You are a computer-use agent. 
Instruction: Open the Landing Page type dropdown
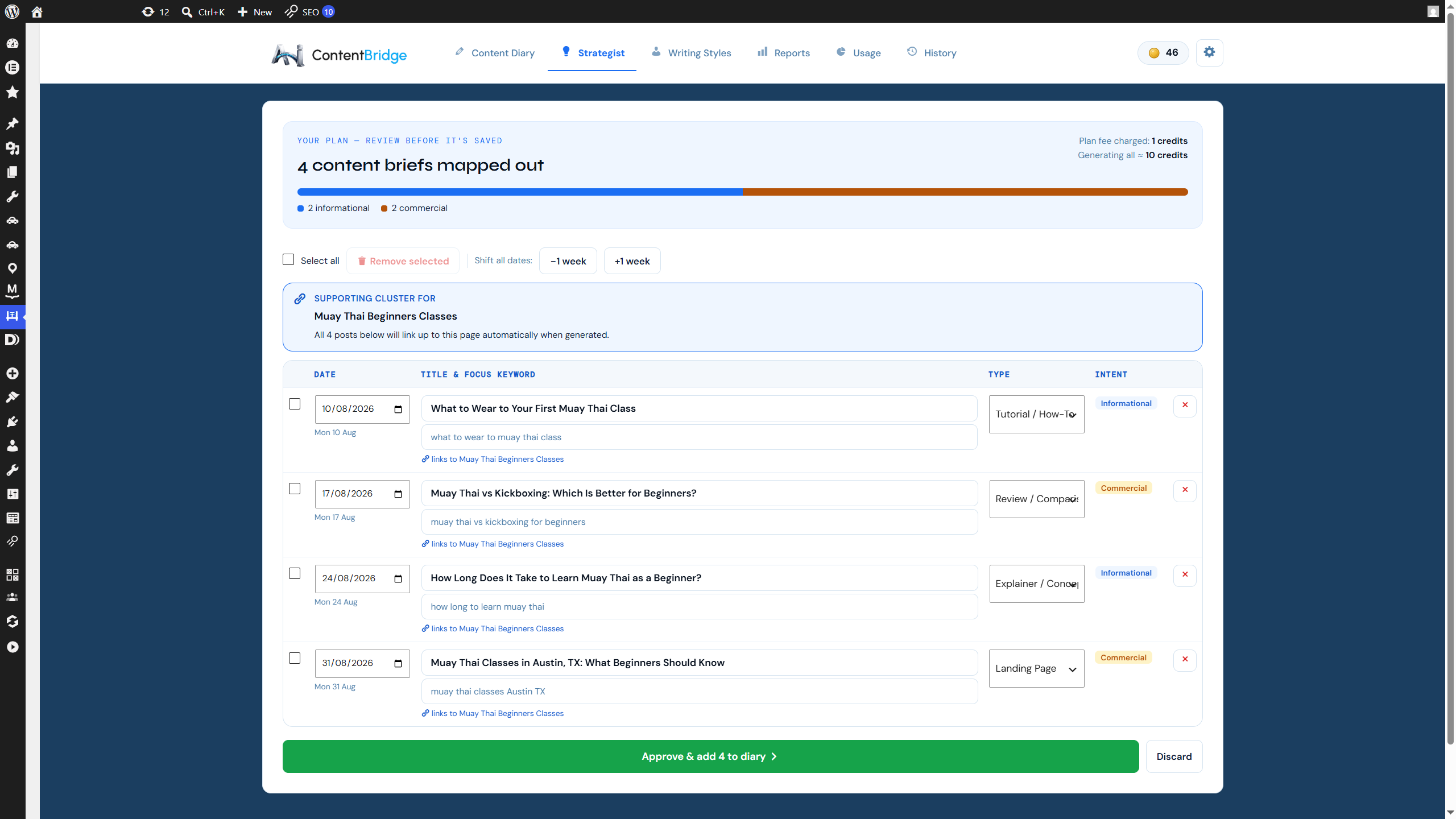[1036, 668]
